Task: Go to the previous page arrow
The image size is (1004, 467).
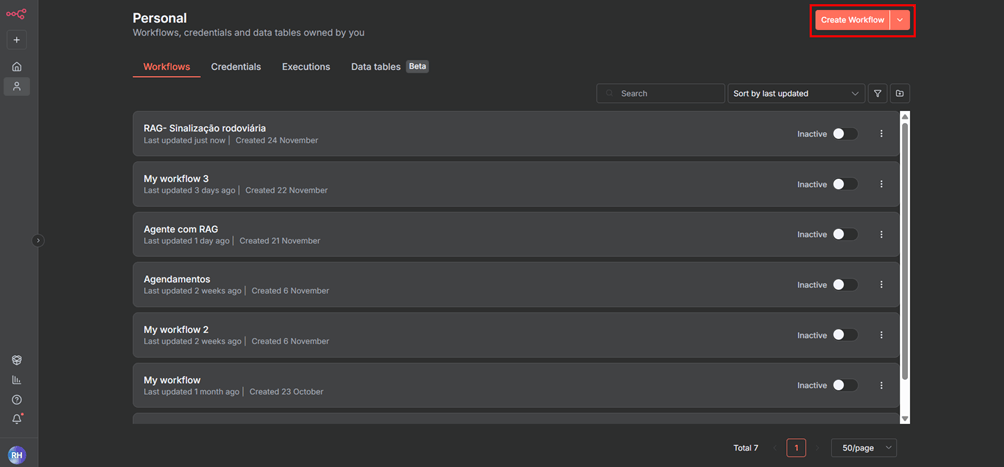Action: [775, 448]
